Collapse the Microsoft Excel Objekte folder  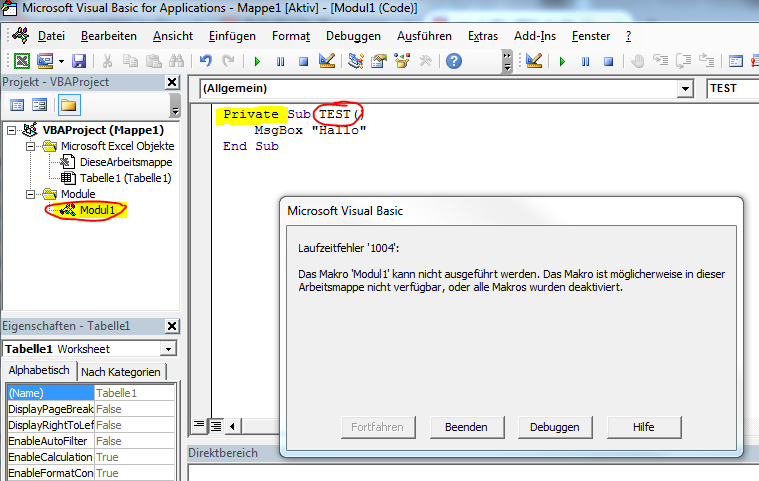(x=30, y=146)
